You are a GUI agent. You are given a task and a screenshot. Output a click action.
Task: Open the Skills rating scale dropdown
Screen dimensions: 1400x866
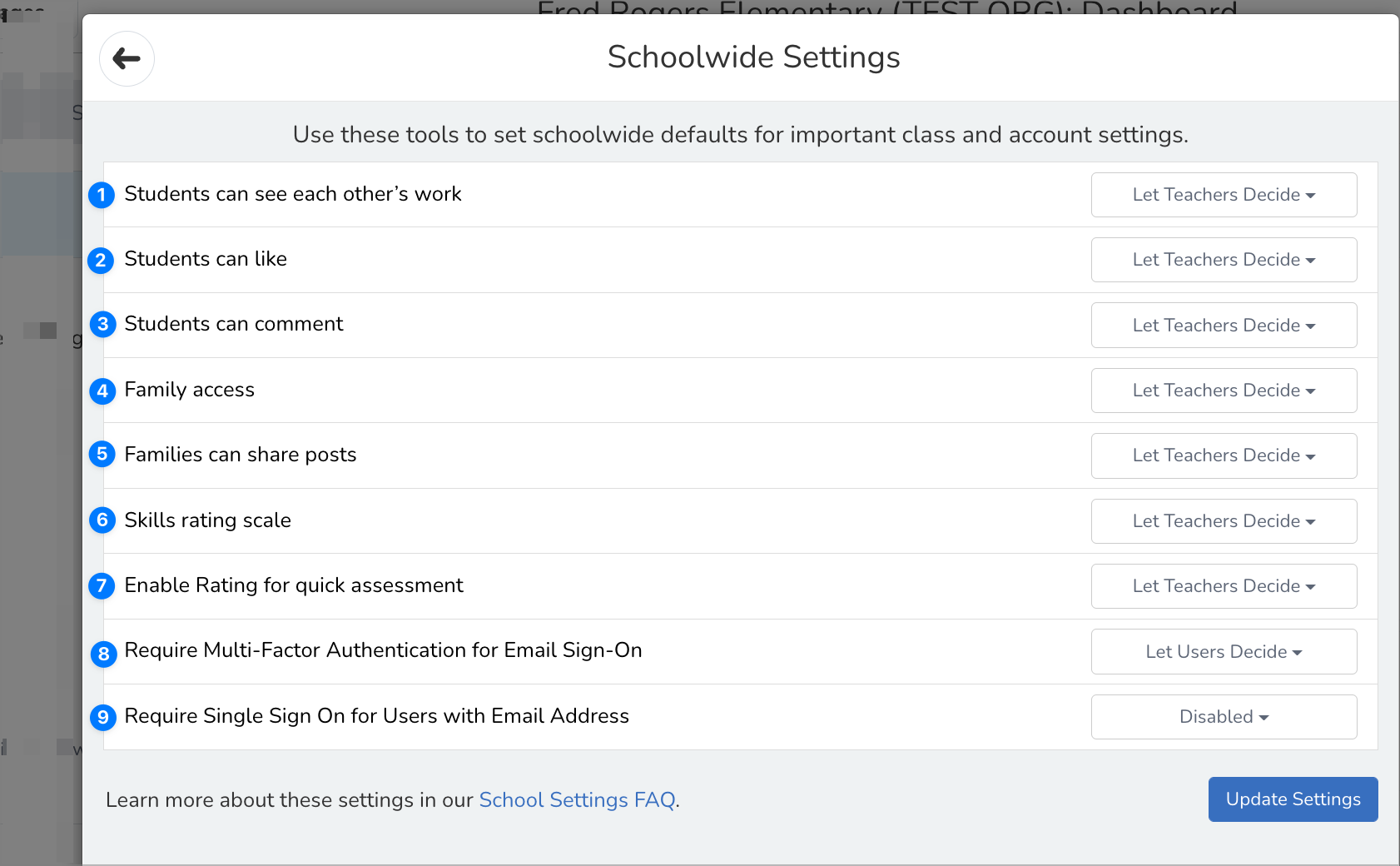pos(1224,521)
